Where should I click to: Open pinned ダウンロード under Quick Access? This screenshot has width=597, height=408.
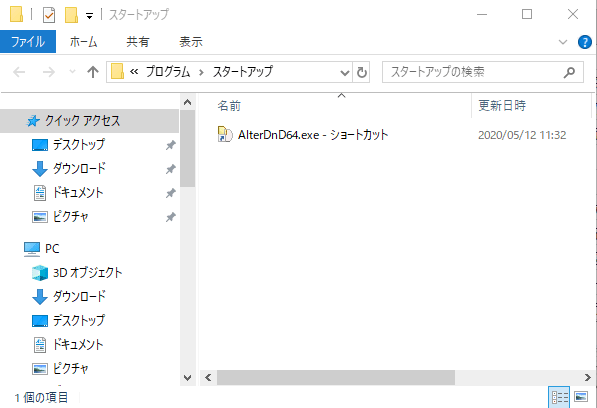click(79, 168)
